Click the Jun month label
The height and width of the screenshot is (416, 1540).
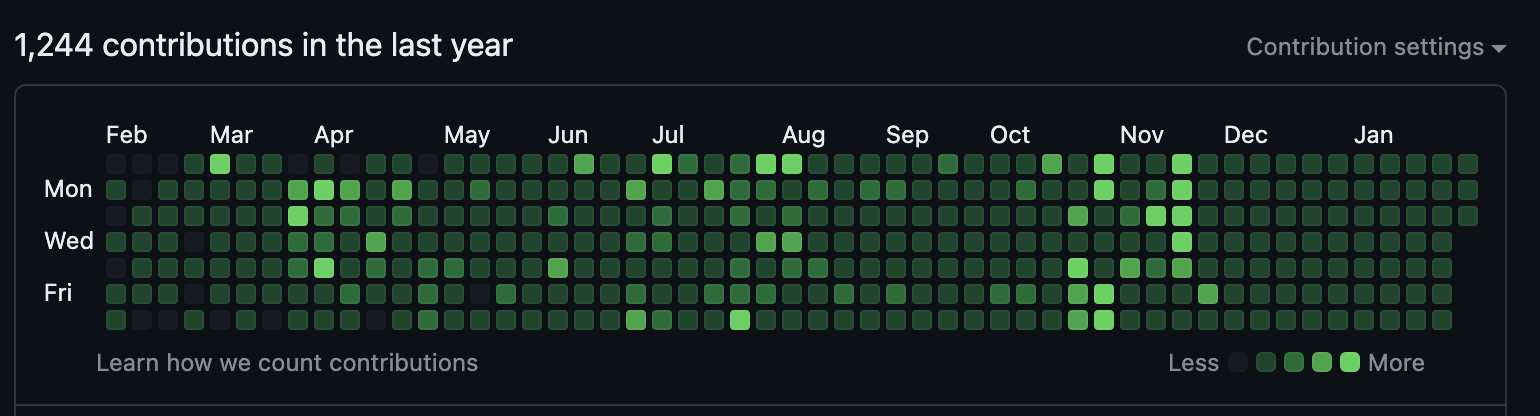click(x=568, y=135)
